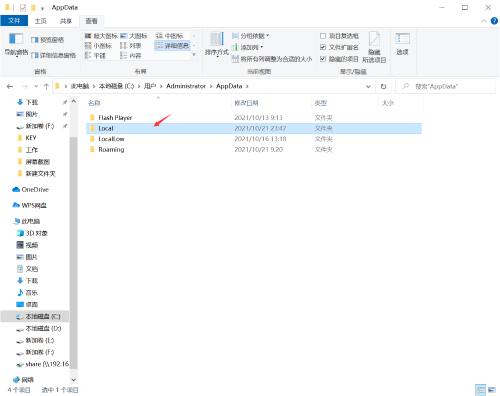Open quick access toolbar customize dropdown
This screenshot has height=396, width=500.
coord(42,8)
